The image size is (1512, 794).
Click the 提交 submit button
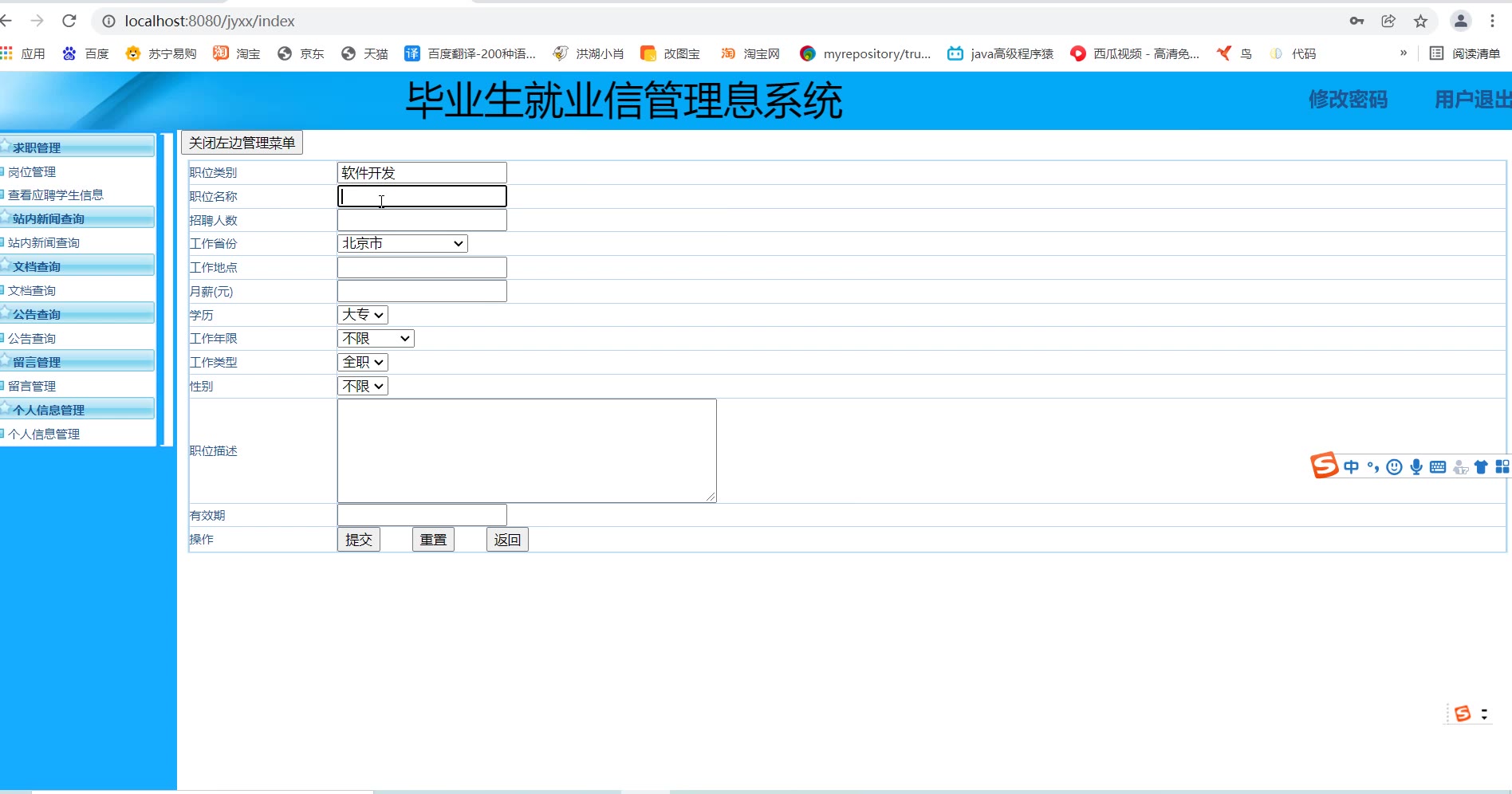(359, 540)
